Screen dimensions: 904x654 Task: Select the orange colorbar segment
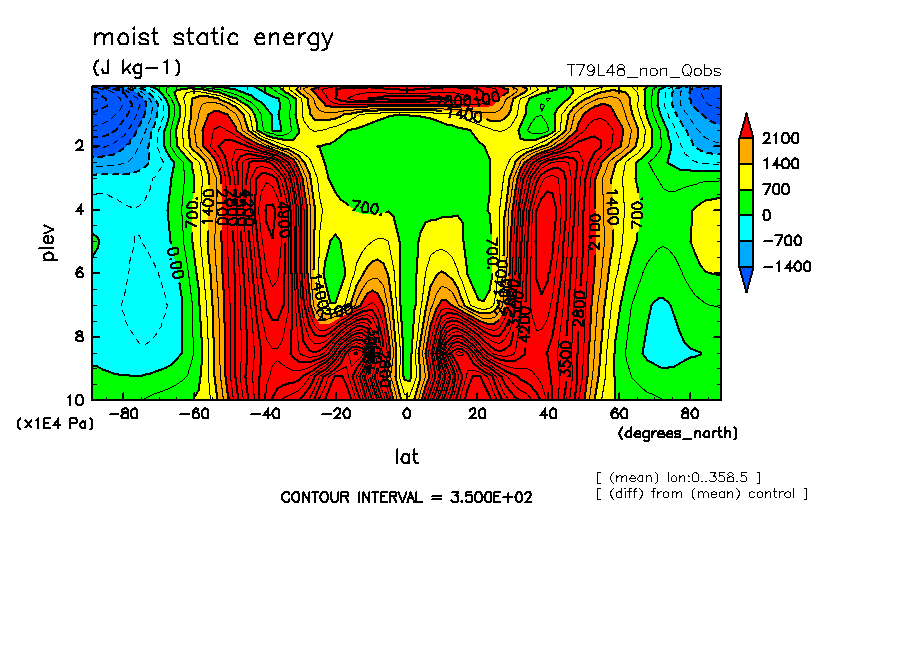745,150
